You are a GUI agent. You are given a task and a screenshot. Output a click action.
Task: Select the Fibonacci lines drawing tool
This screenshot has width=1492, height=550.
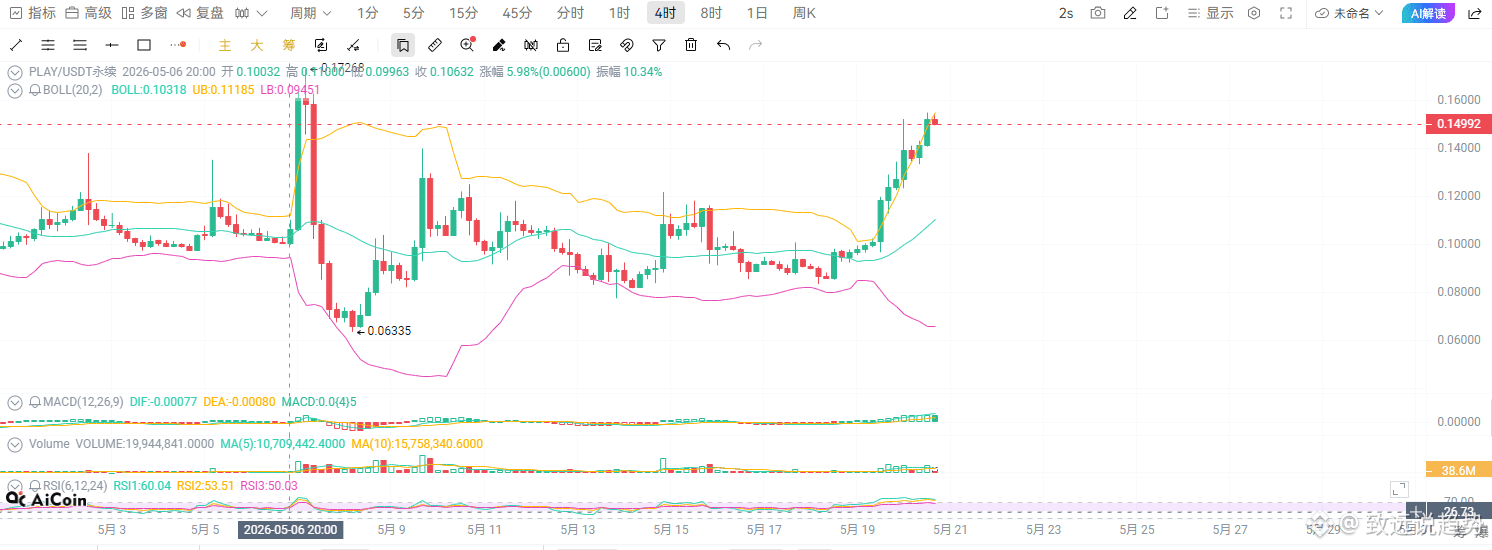pyautogui.click(x=79, y=45)
